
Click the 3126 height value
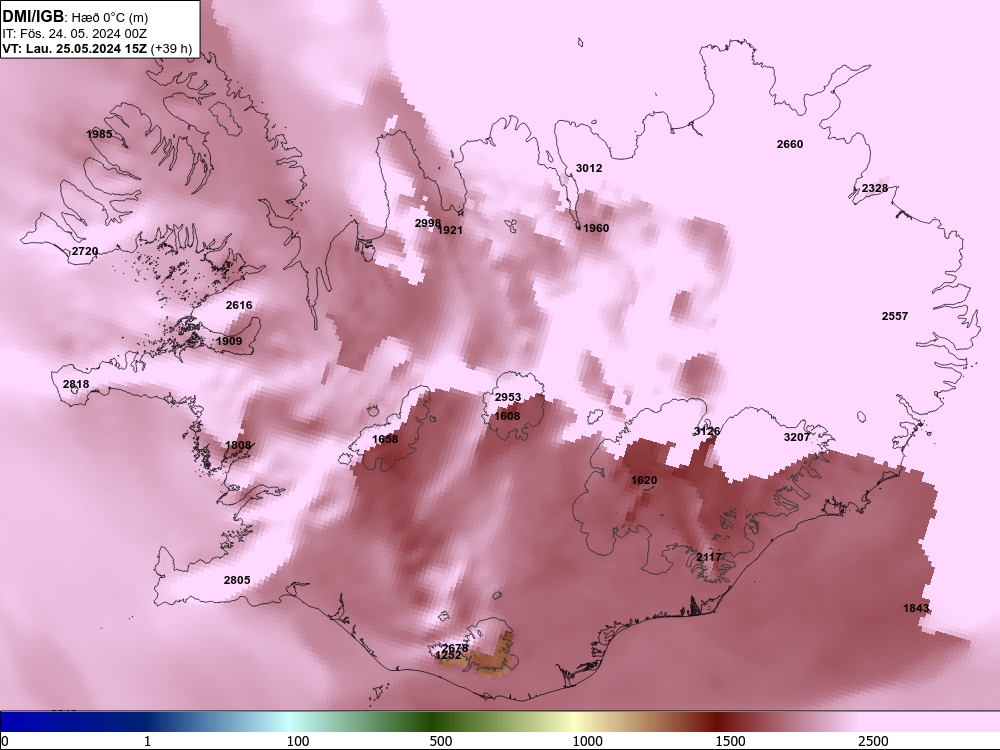tap(707, 431)
